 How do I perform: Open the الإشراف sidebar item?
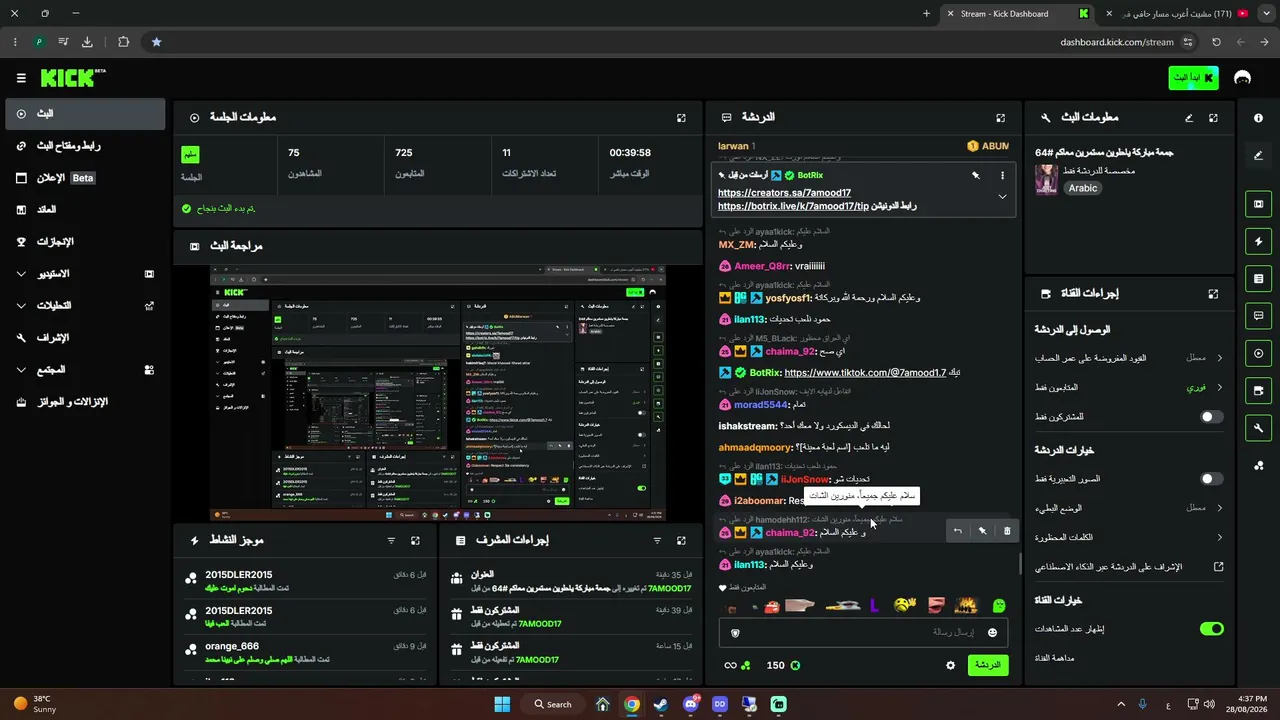[x=84, y=338]
